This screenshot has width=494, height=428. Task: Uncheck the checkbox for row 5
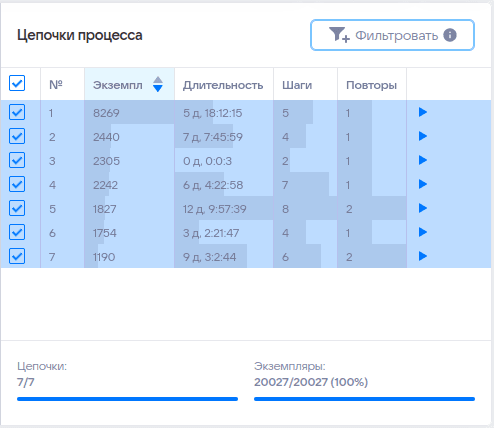point(17,208)
